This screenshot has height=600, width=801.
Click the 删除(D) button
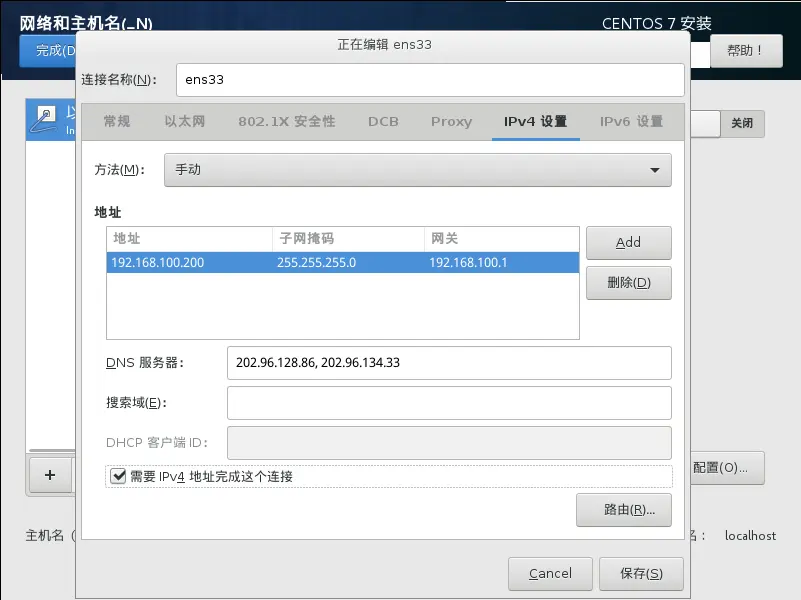click(x=628, y=282)
